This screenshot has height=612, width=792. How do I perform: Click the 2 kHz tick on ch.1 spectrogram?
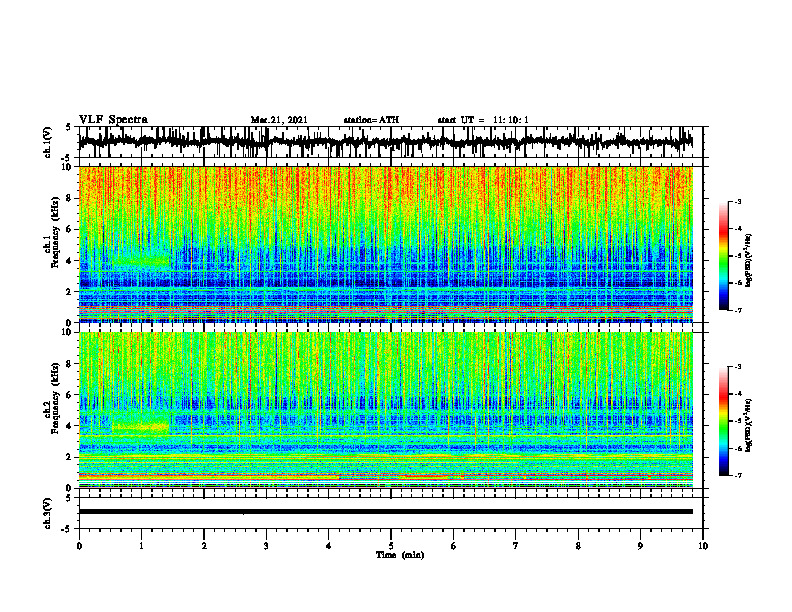pyautogui.click(x=70, y=291)
